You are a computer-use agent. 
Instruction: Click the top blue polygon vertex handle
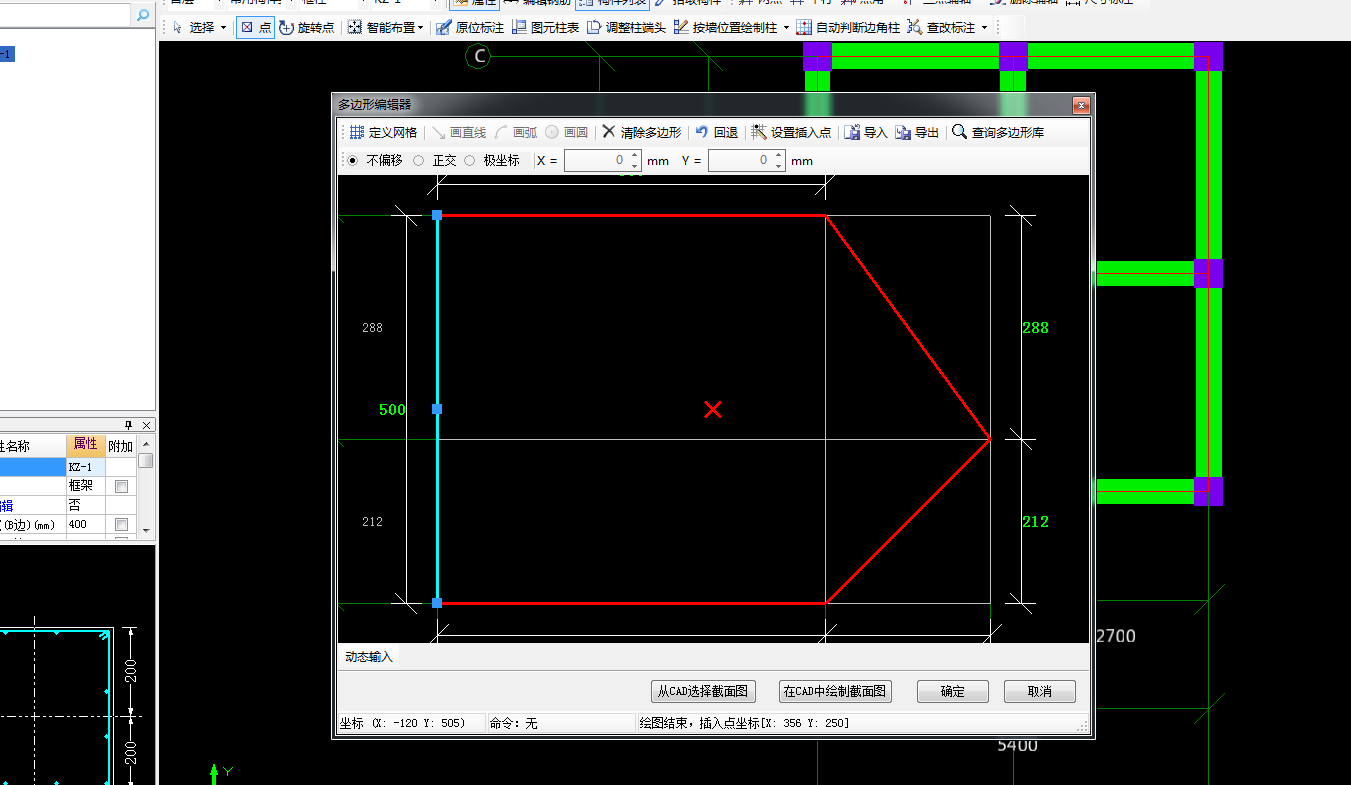pyautogui.click(x=437, y=215)
